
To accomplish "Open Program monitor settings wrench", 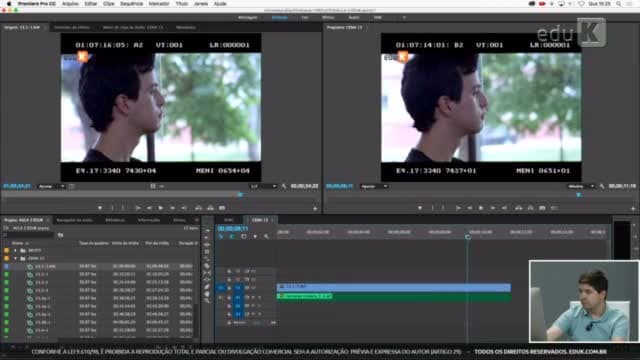I will (602, 186).
